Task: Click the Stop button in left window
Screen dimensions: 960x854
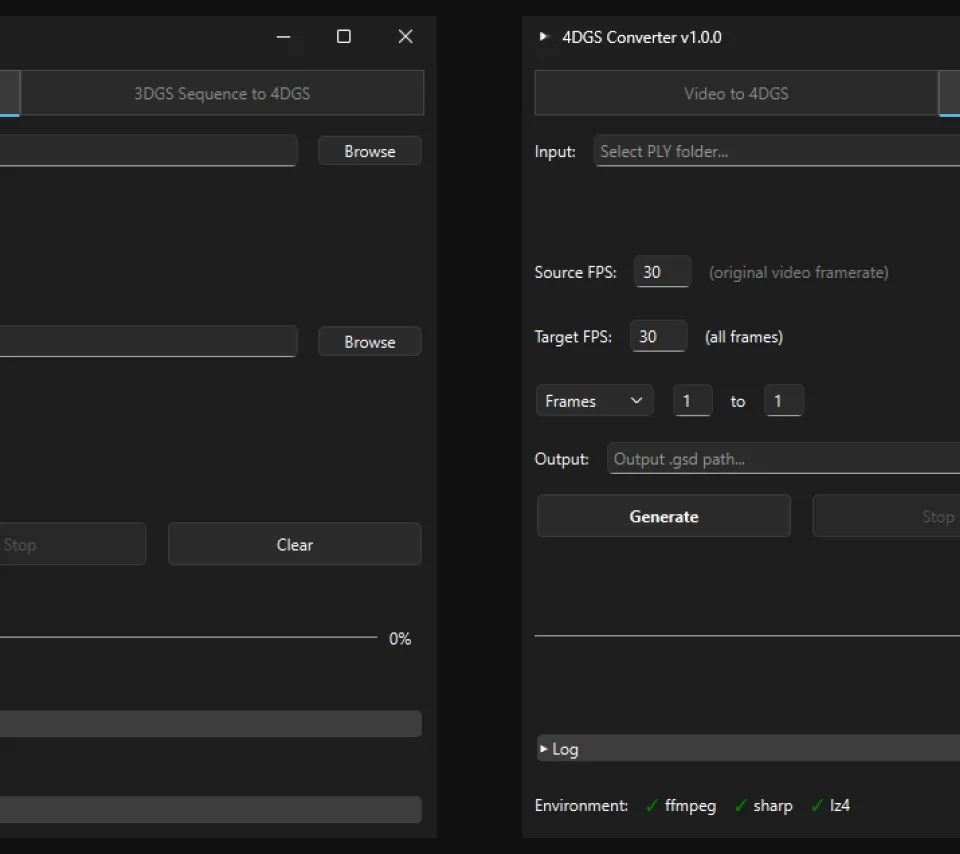Action: coord(72,544)
